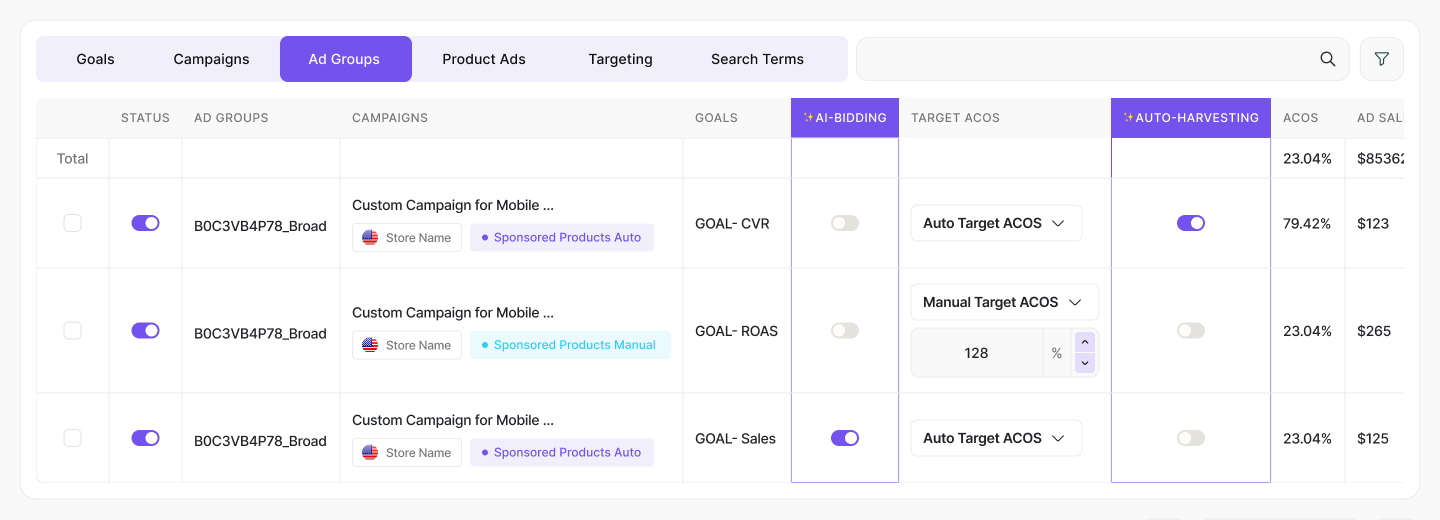Expand Auto Target ACOS dropdown in CVR row

tap(995, 223)
